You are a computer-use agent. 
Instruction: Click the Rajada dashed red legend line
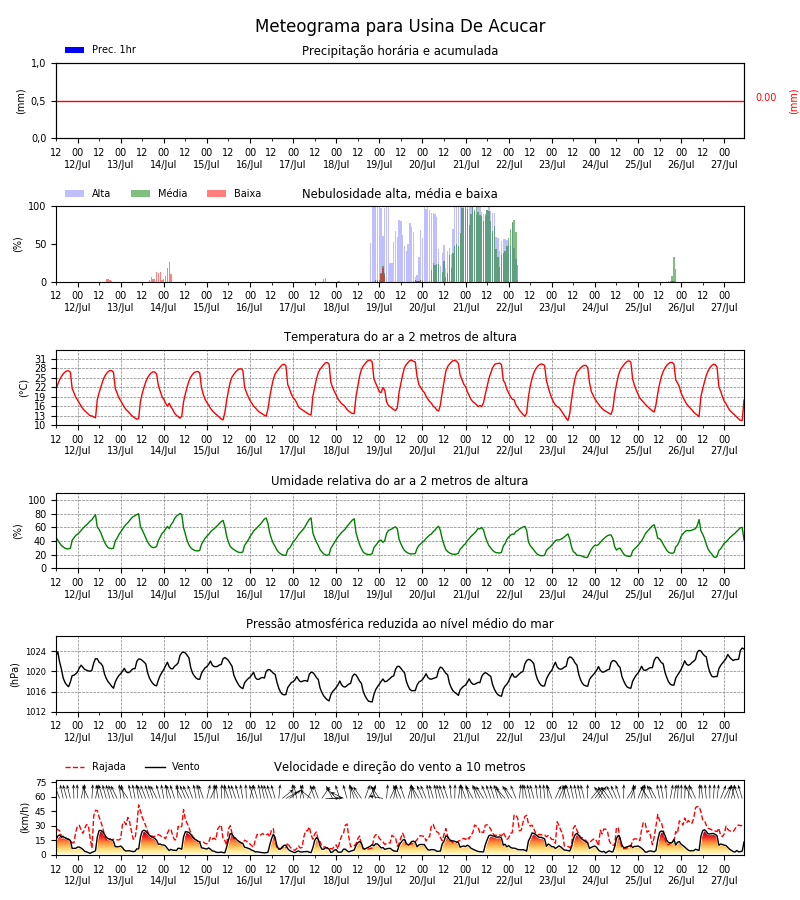tap(75, 767)
